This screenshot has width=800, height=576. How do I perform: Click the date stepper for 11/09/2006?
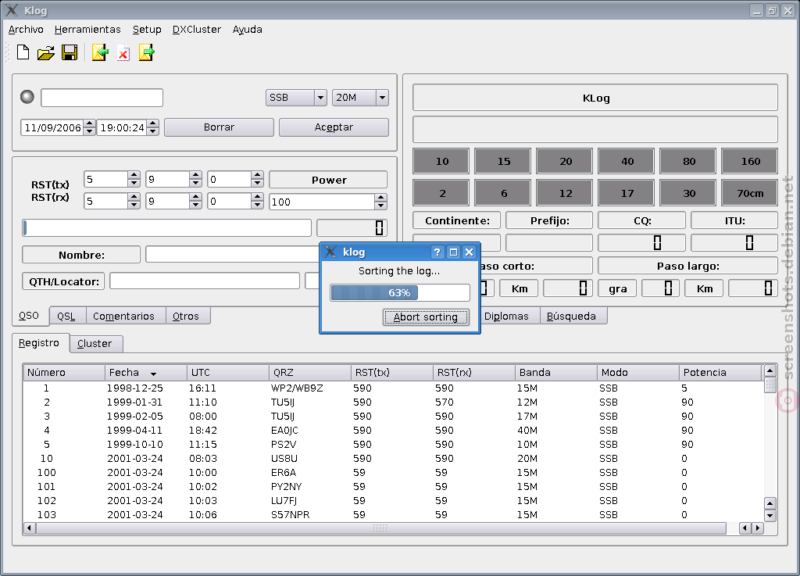click(x=89, y=128)
